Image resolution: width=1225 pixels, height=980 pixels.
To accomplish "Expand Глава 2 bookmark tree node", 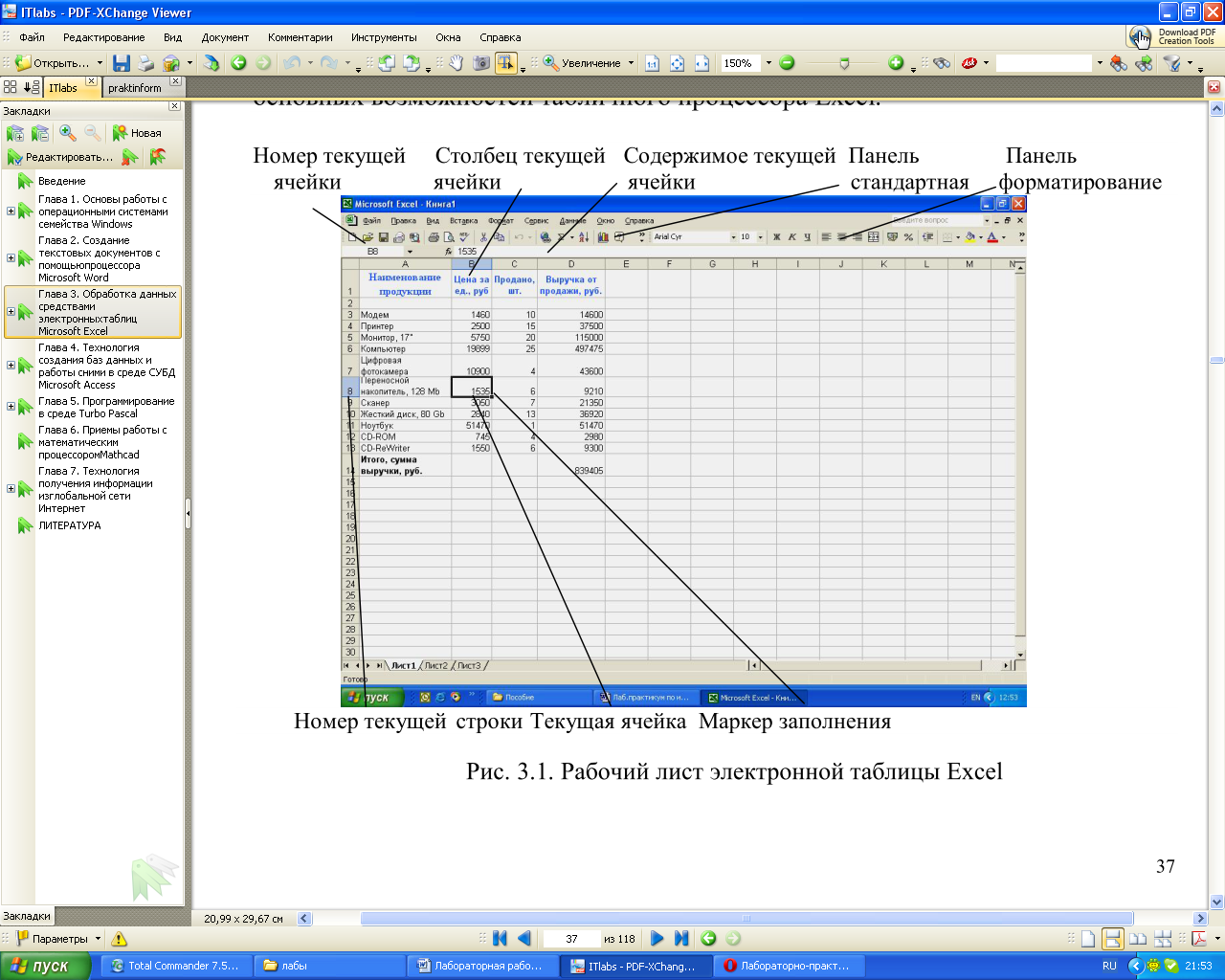I will (x=11, y=258).
